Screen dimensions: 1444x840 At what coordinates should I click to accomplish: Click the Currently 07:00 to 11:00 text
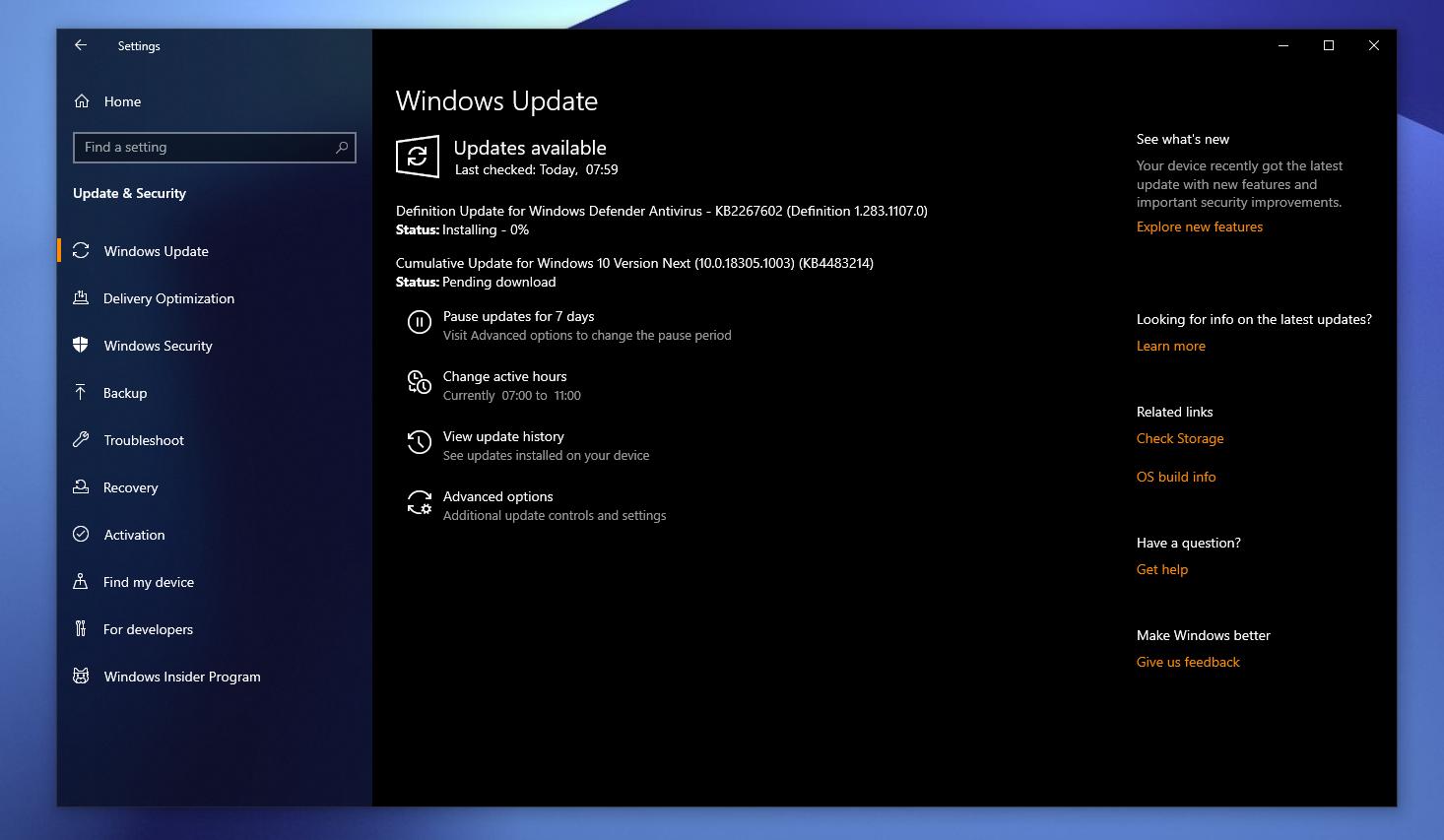511,396
